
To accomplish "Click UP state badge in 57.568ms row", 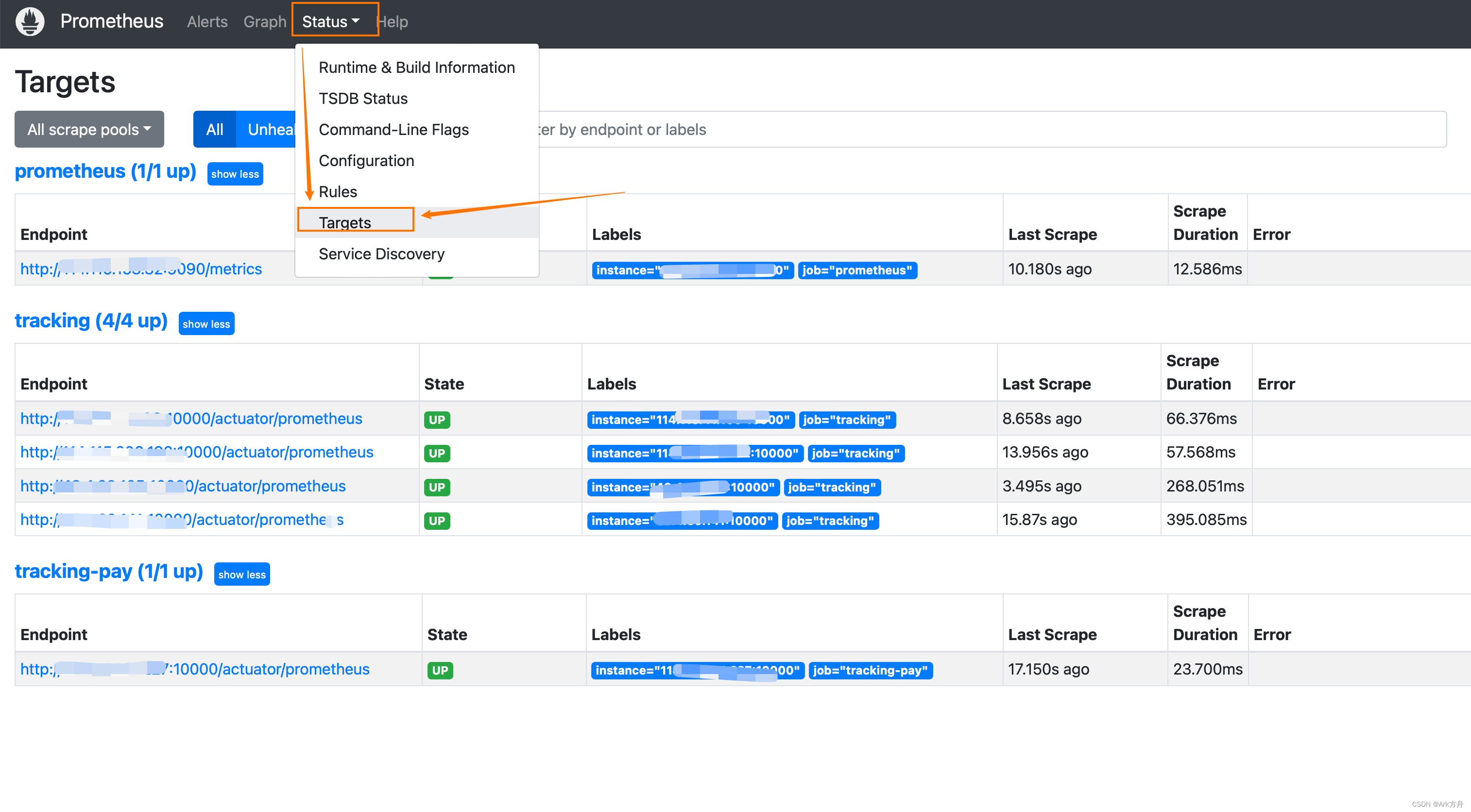I will coord(437,454).
